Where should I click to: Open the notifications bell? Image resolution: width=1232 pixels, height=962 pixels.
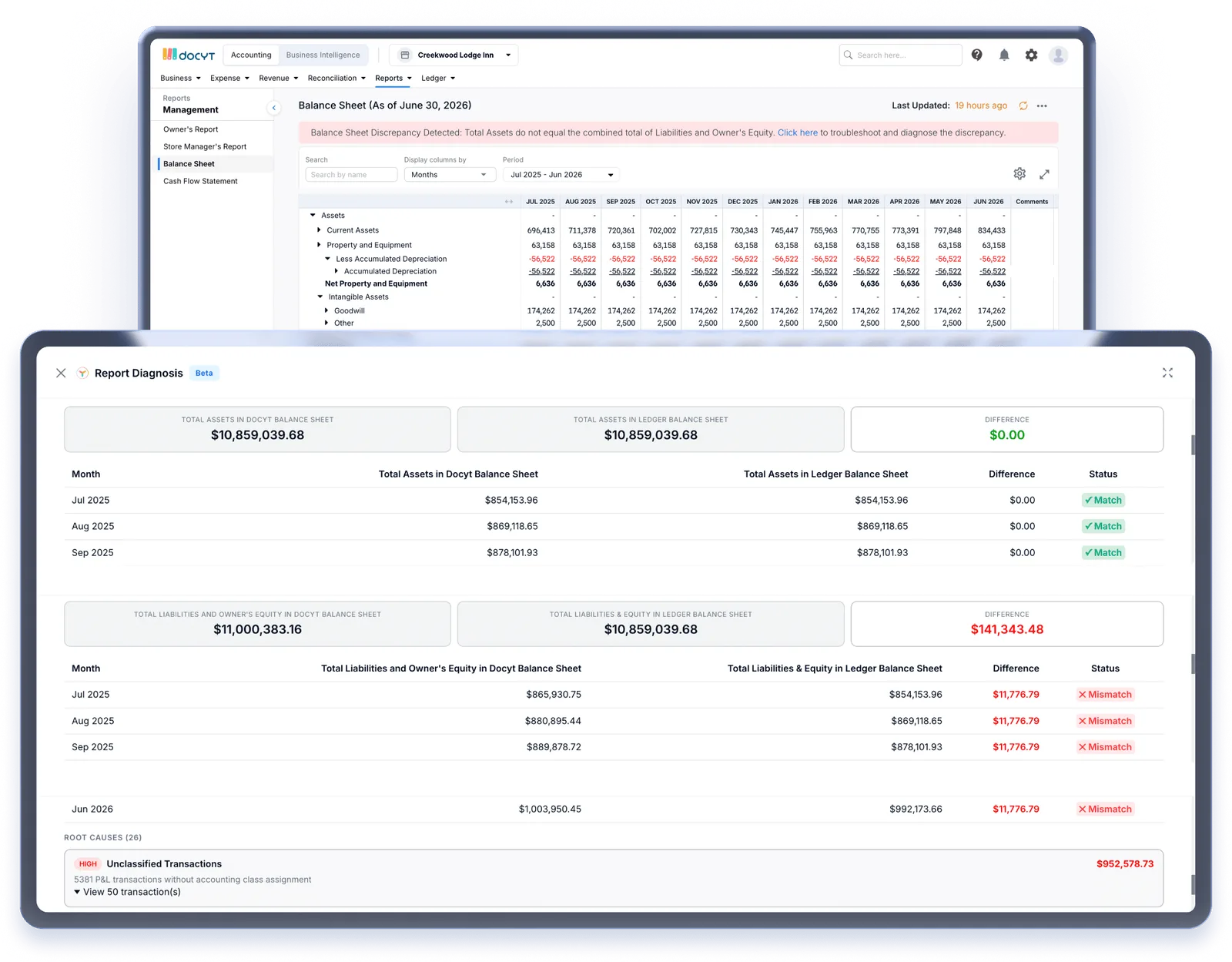point(1004,55)
